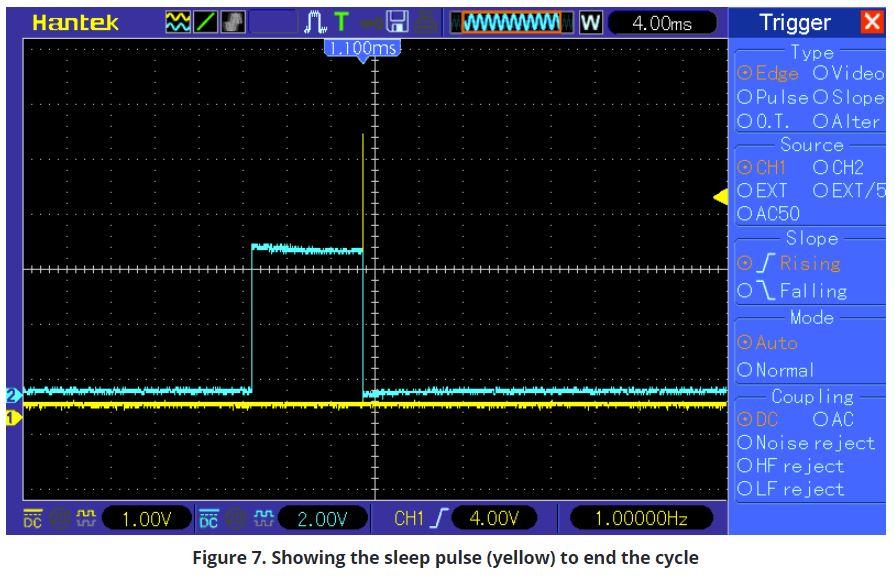
Task: Click the 1.00000Hz frequency readout
Action: pos(641,519)
